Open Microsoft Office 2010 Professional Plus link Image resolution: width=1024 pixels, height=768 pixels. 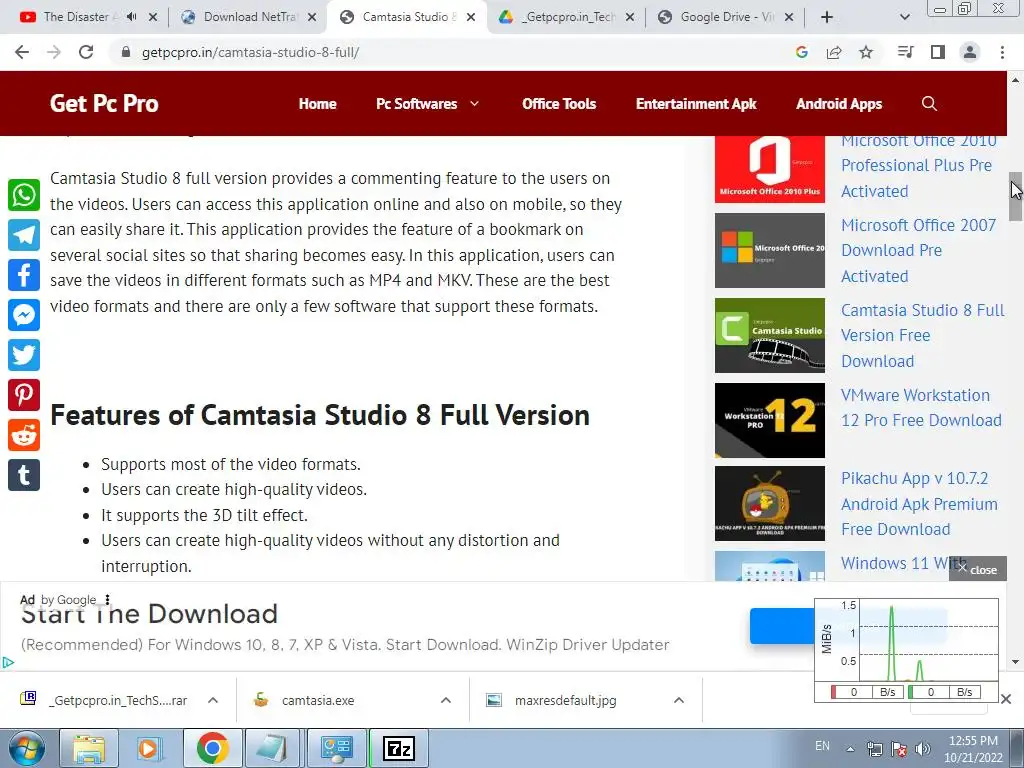[x=919, y=167]
